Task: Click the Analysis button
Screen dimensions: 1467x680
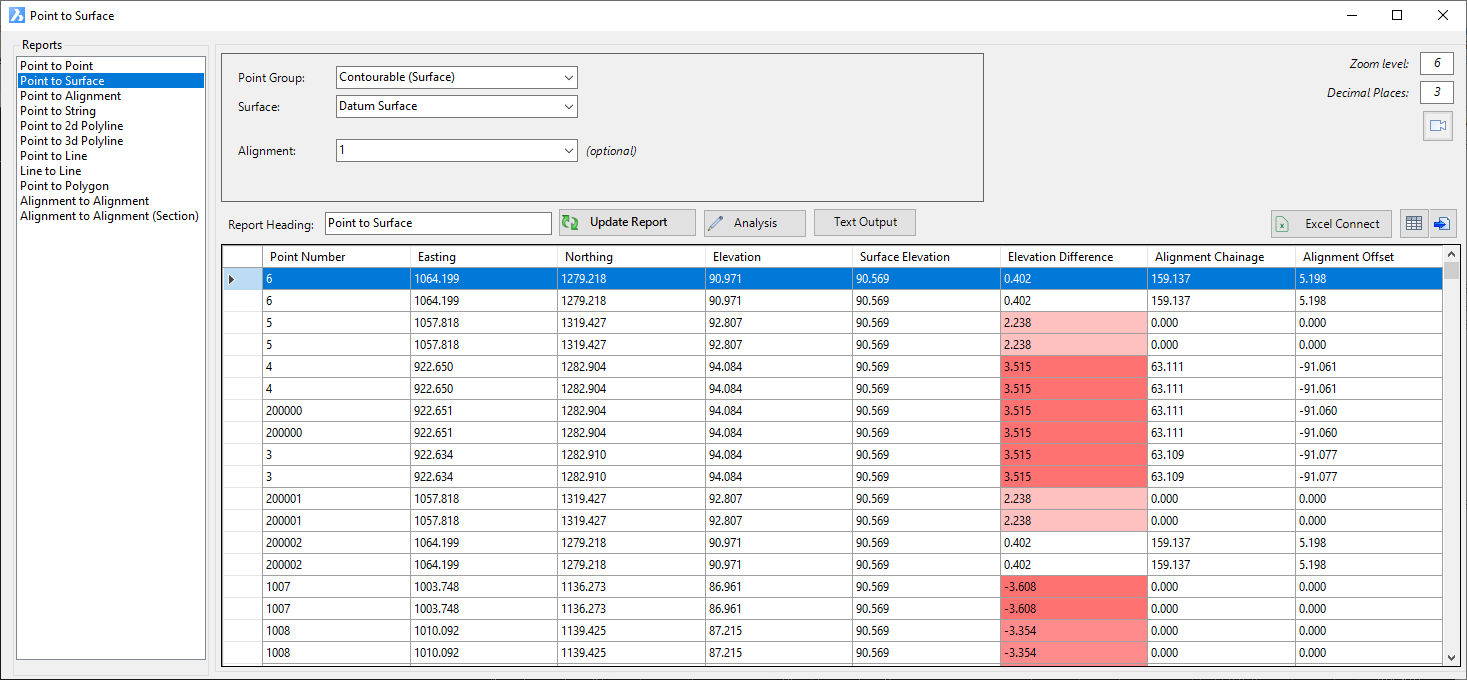Action: pos(755,223)
